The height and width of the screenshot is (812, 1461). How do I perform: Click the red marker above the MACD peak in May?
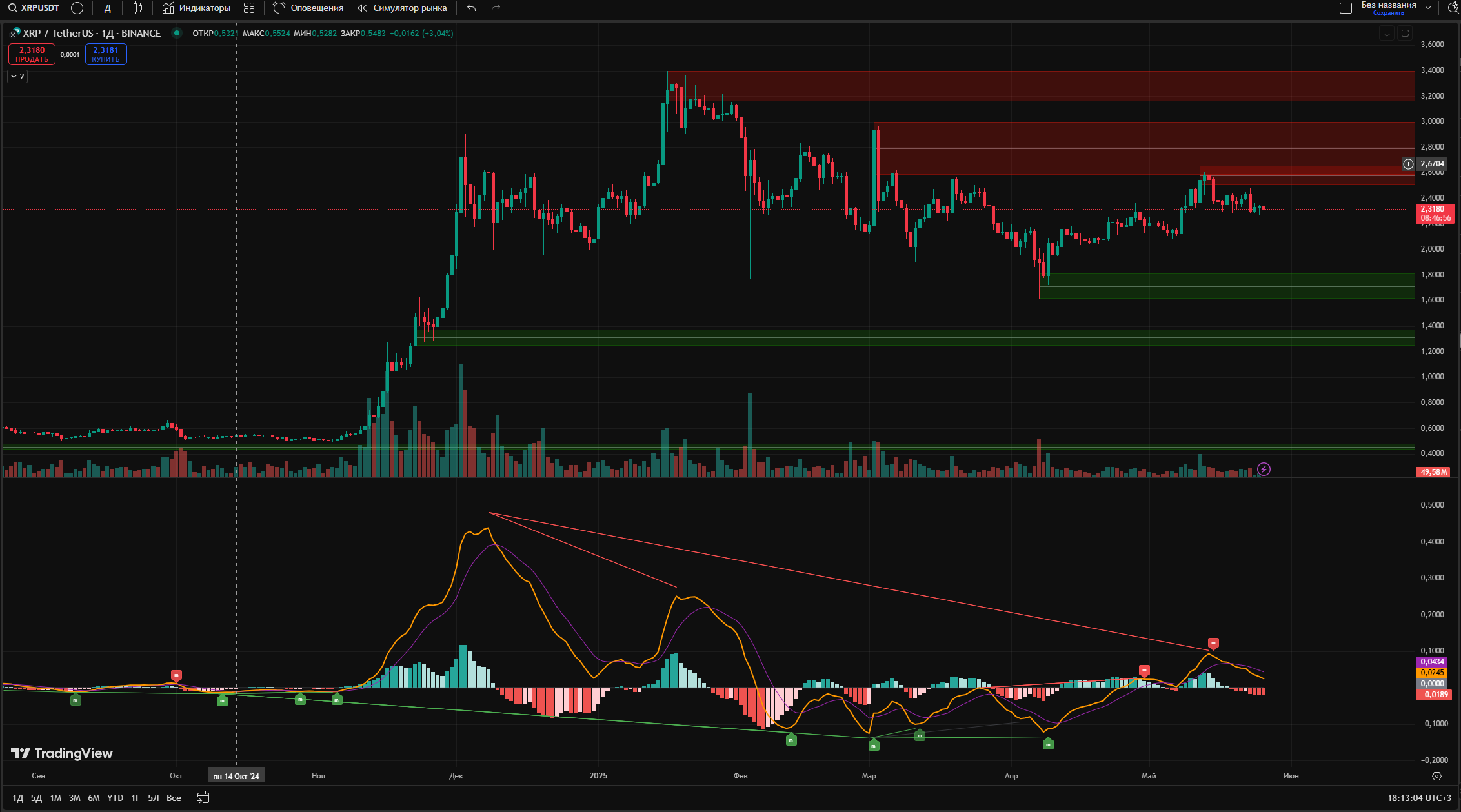(x=1213, y=644)
